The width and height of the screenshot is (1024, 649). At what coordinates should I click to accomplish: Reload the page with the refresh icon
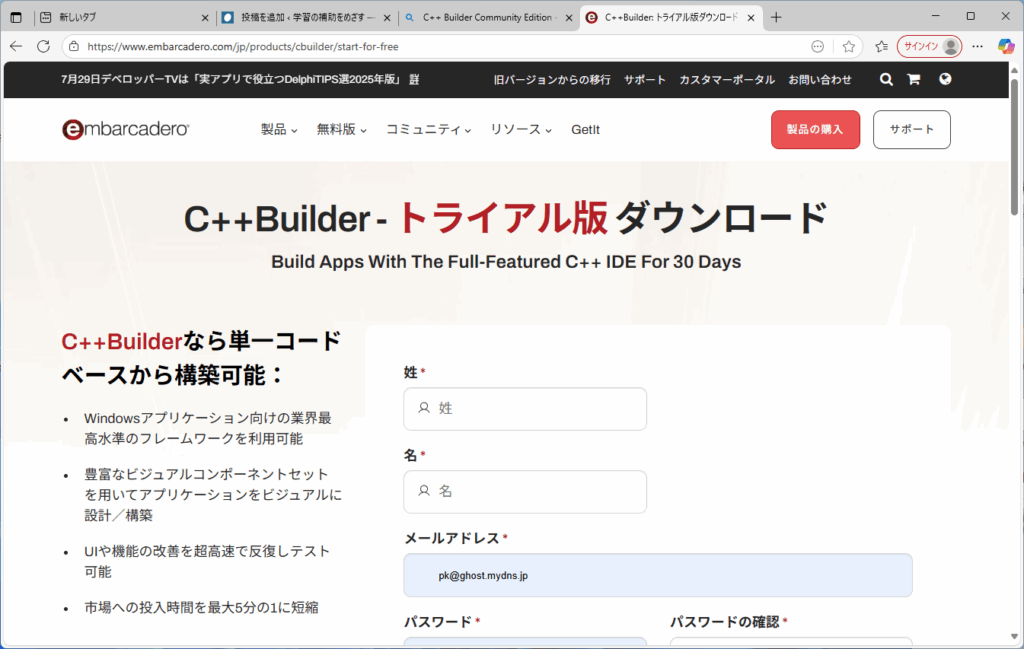[x=44, y=46]
